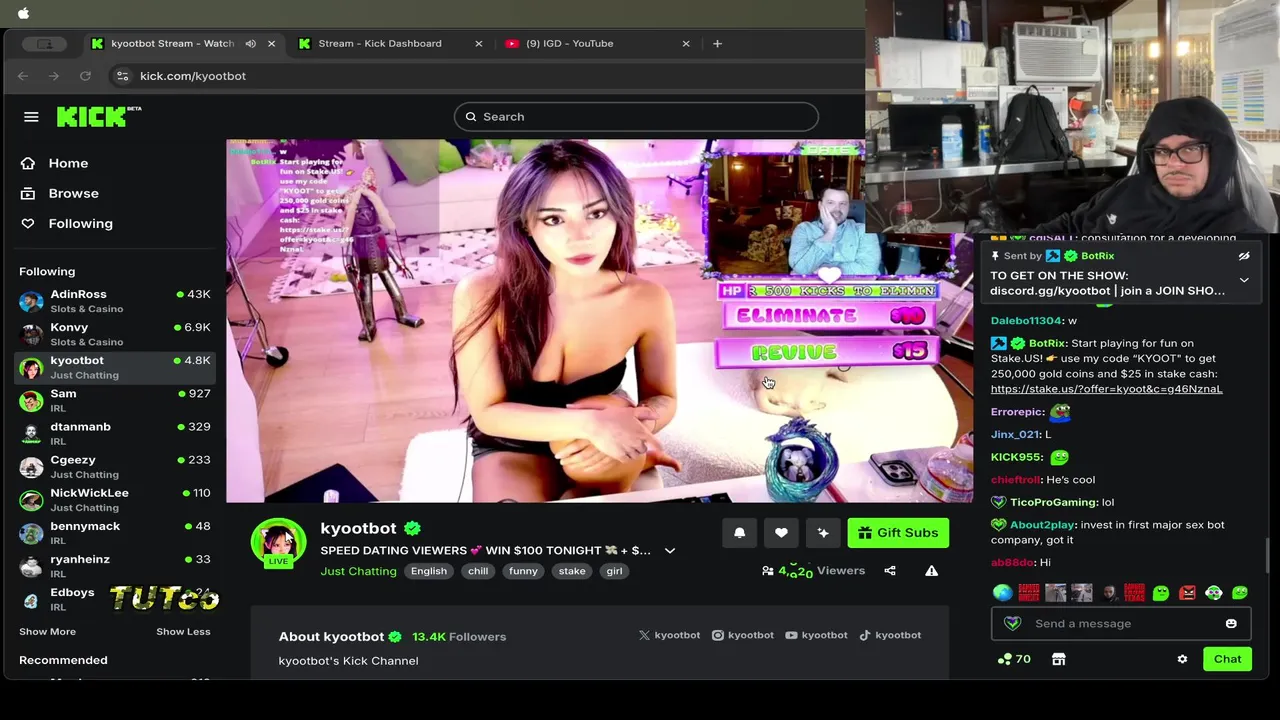This screenshot has width=1280, height=720.
Task: Open the chat shop storefront icon
Action: (1058, 659)
